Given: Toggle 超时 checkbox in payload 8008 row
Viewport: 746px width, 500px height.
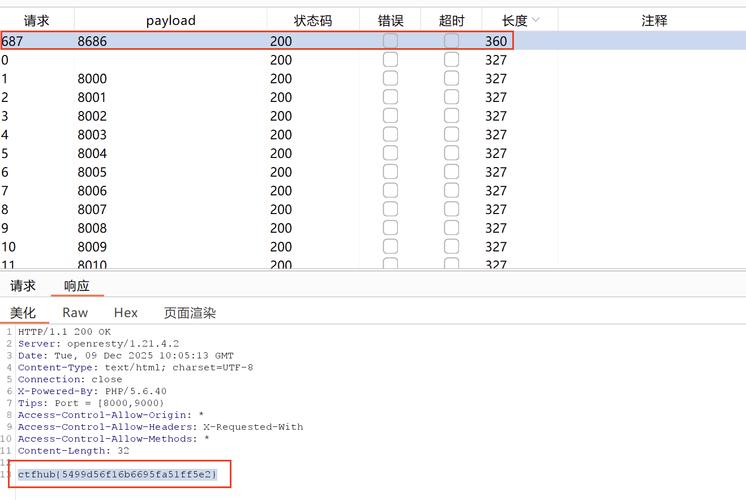Looking at the screenshot, I should [x=451, y=228].
